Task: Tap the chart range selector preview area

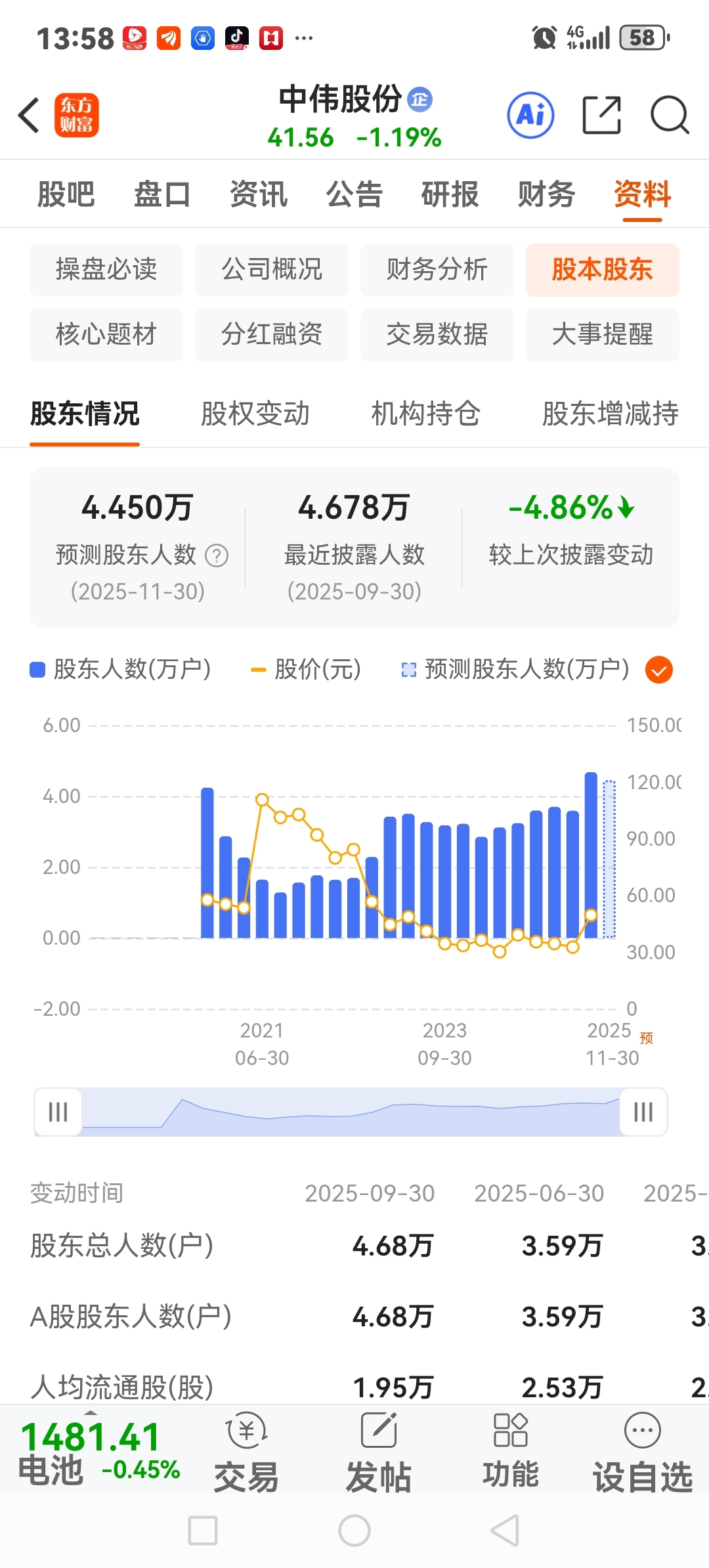Action: [x=351, y=1112]
